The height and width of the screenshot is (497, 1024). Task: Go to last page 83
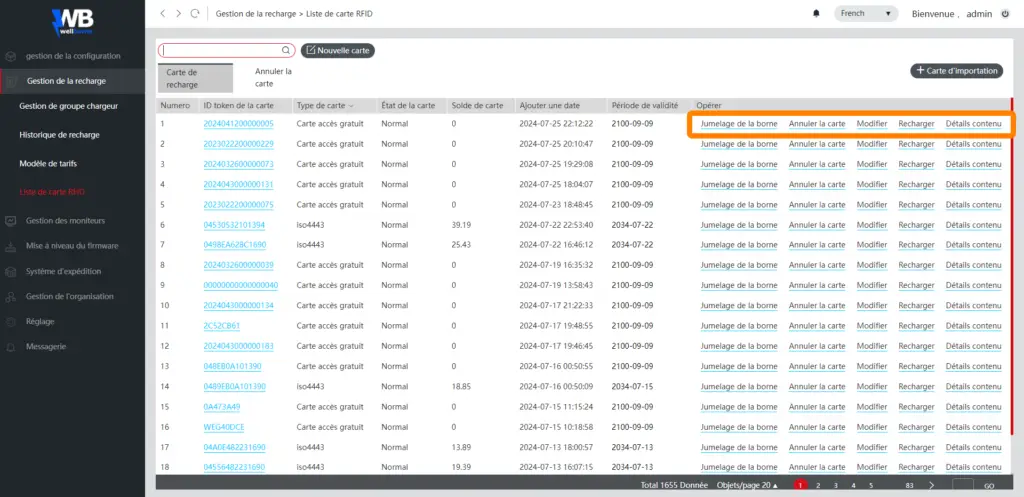(x=910, y=485)
